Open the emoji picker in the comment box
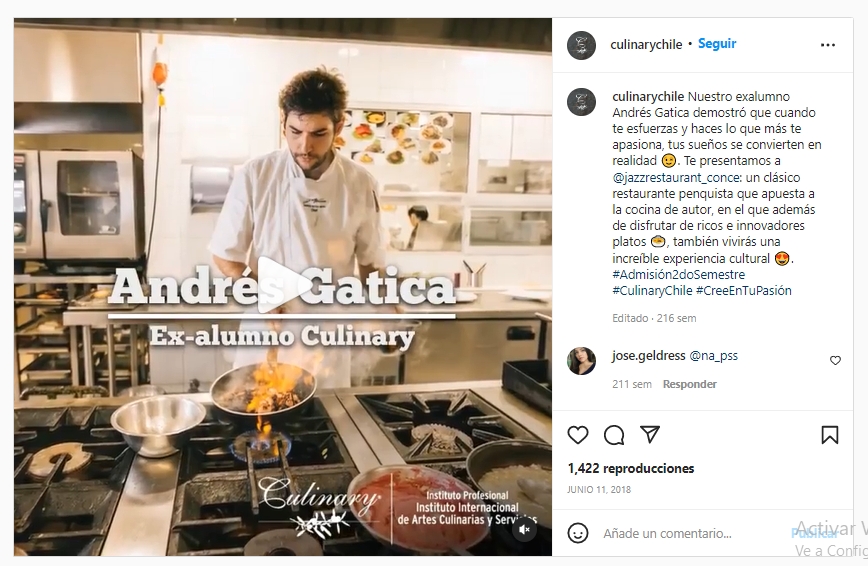The width and height of the screenshot is (868, 566). (578, 533)
